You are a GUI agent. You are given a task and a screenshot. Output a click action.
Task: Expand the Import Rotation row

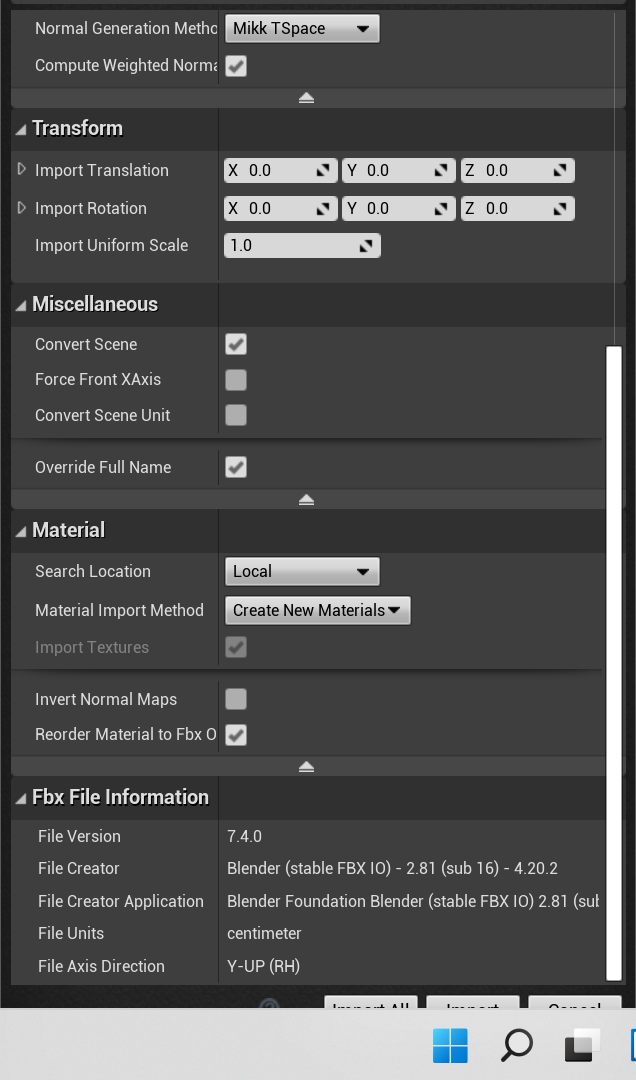(22, 208)
